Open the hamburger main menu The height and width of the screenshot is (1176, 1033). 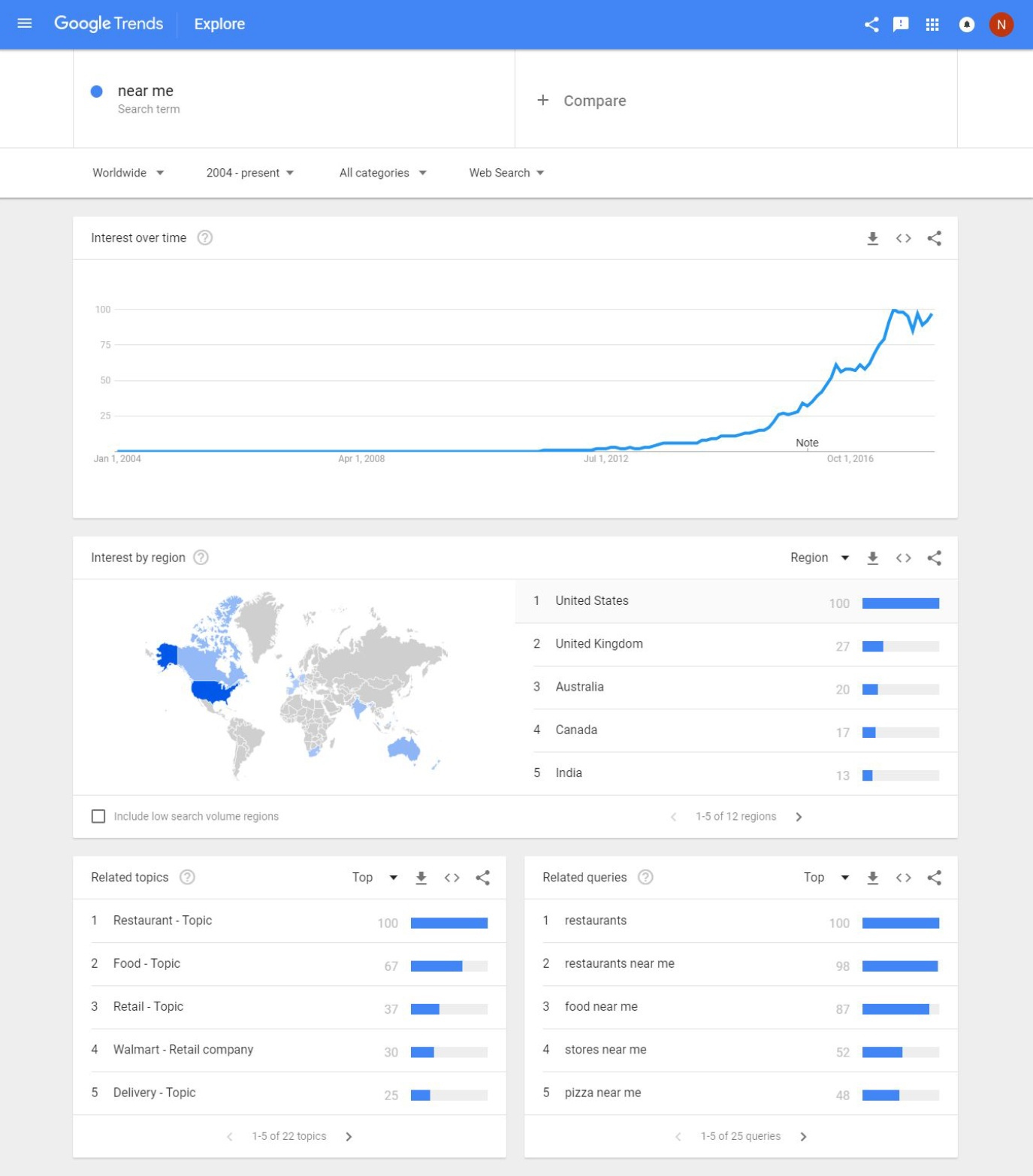click(x=24, y=23)
